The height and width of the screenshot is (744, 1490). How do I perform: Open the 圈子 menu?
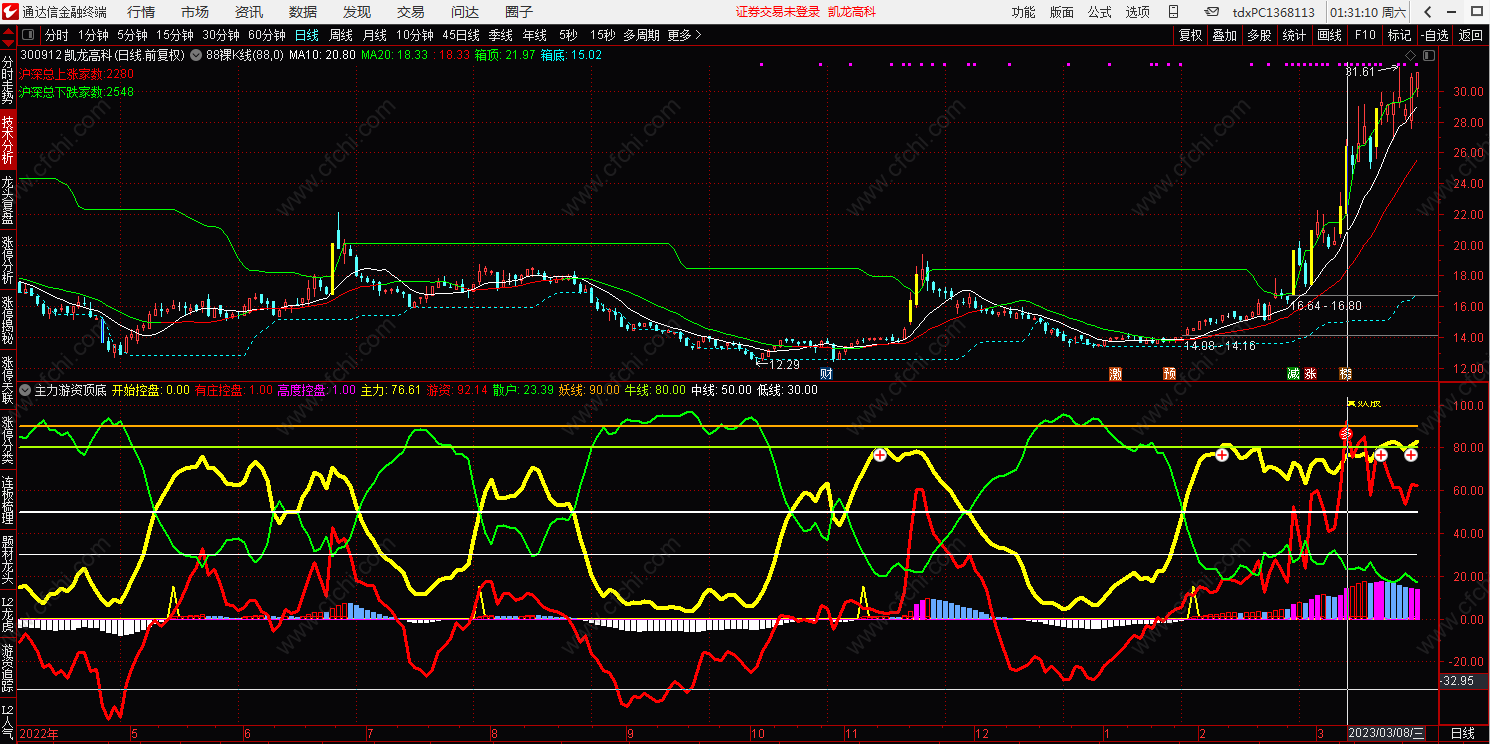click(518, 12)
